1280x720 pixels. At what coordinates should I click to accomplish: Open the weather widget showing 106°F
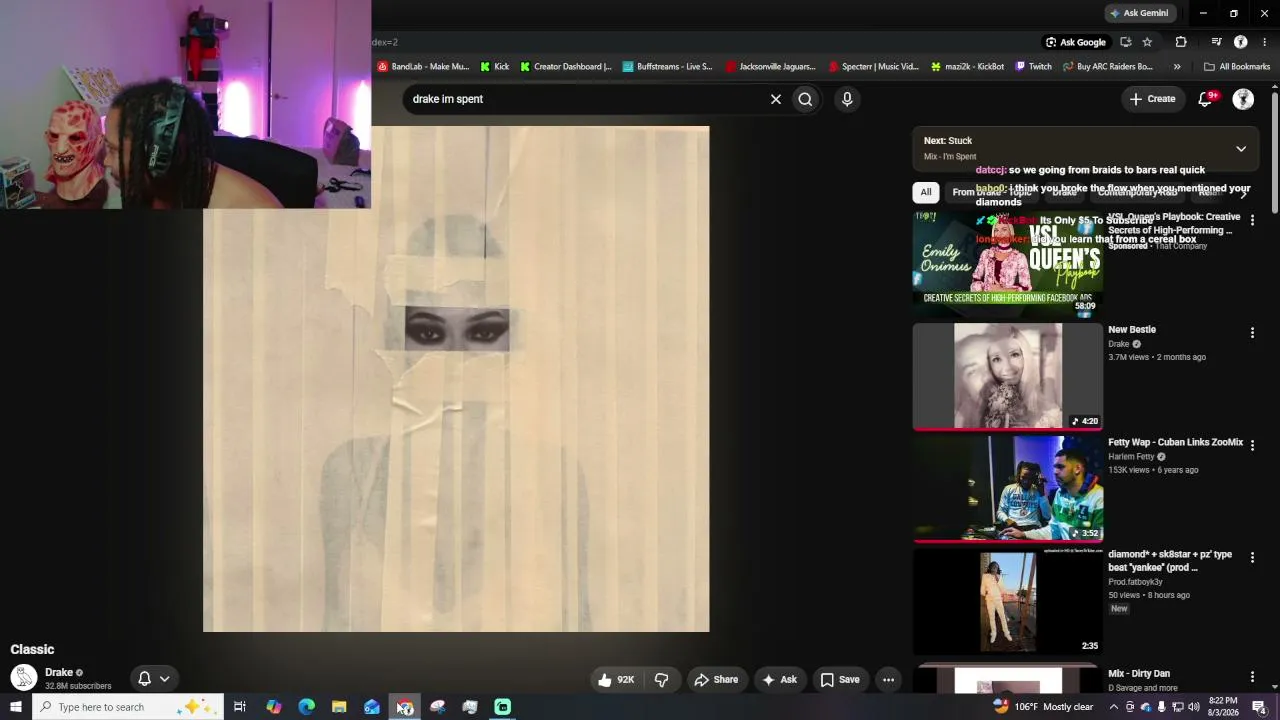point(1043,707)
